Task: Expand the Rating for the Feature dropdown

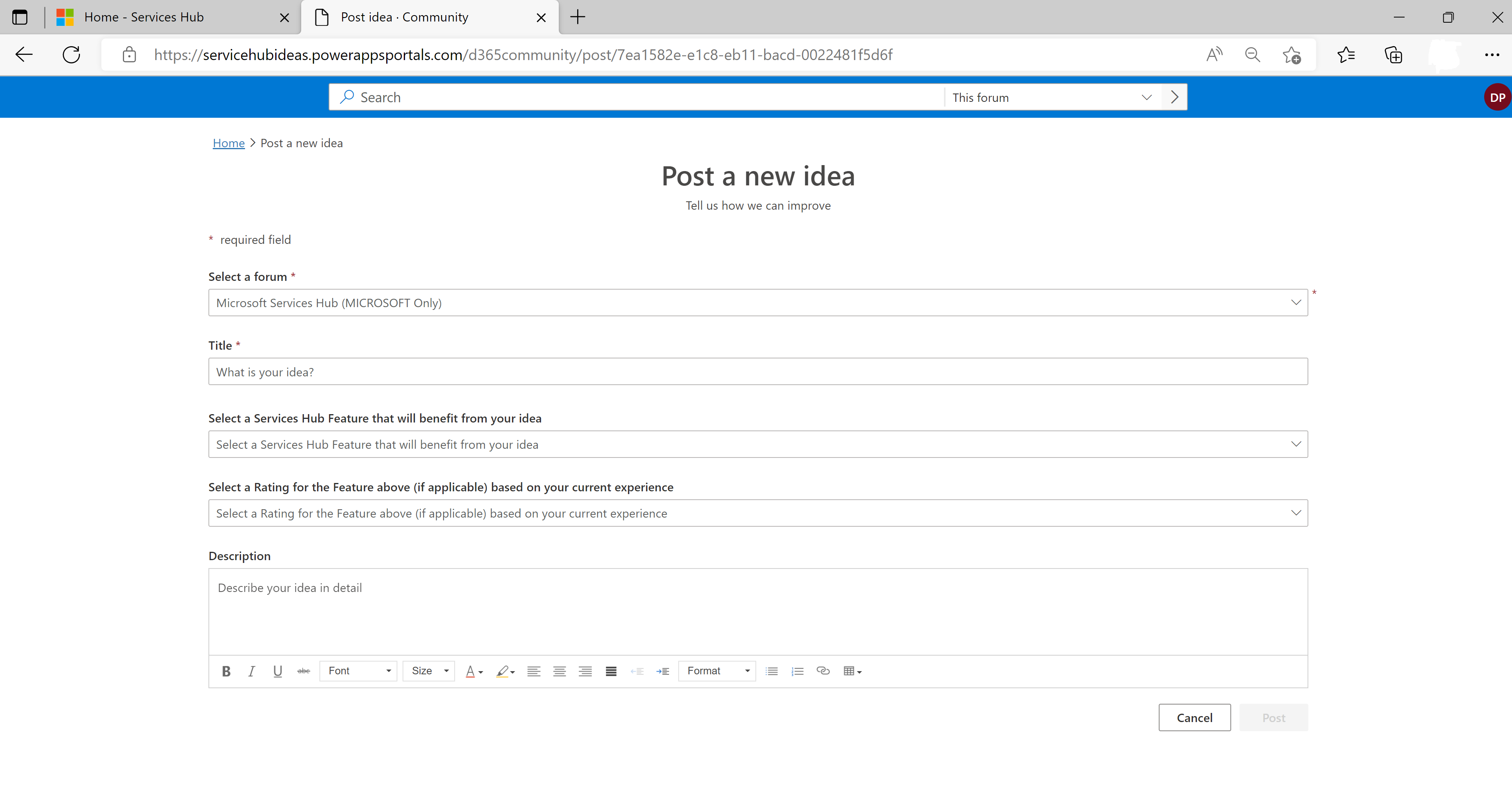Action: click(758, 513)
